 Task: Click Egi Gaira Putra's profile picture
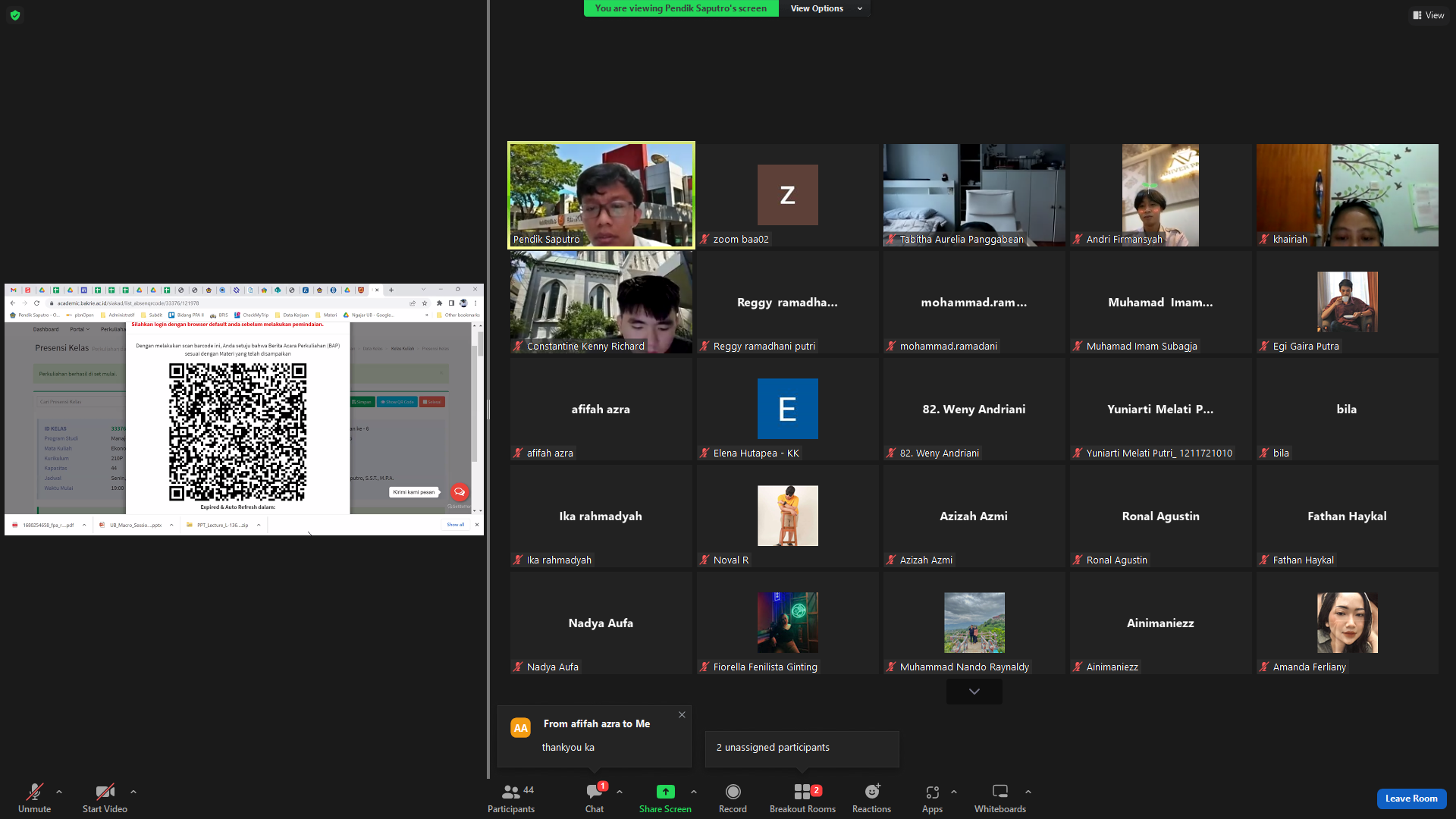tap(1348, 302)
